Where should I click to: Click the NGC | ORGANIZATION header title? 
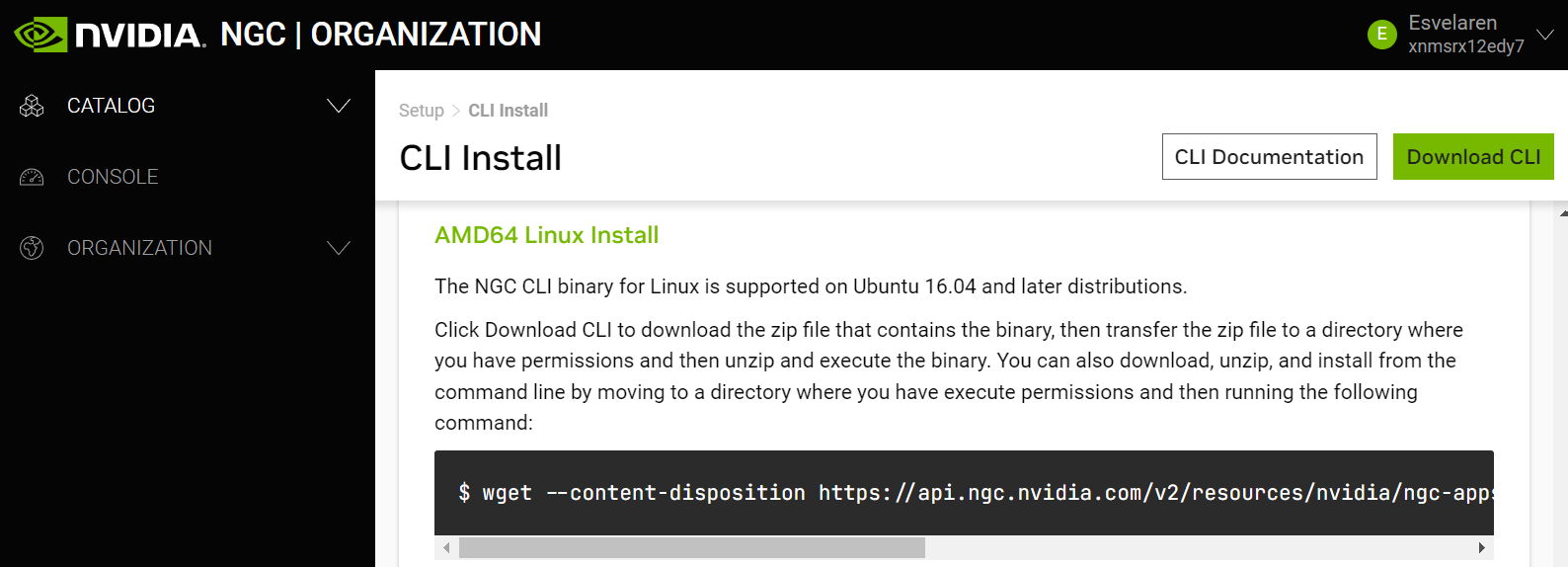(380, 35)
